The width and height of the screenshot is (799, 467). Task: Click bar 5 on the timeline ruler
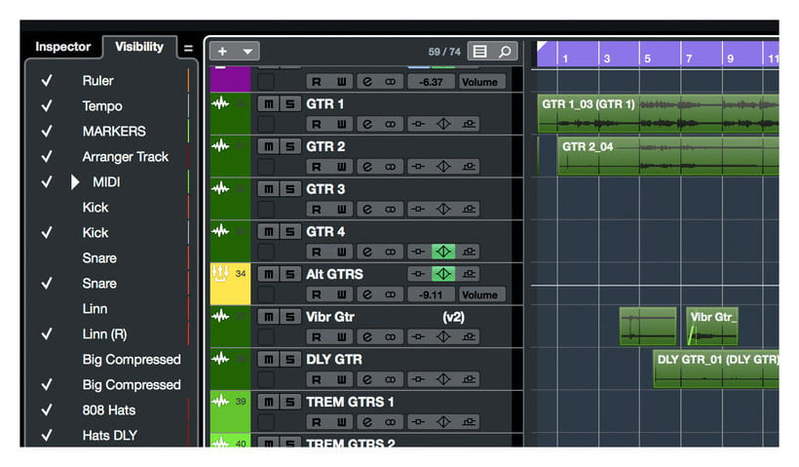[x=647, y=59]
